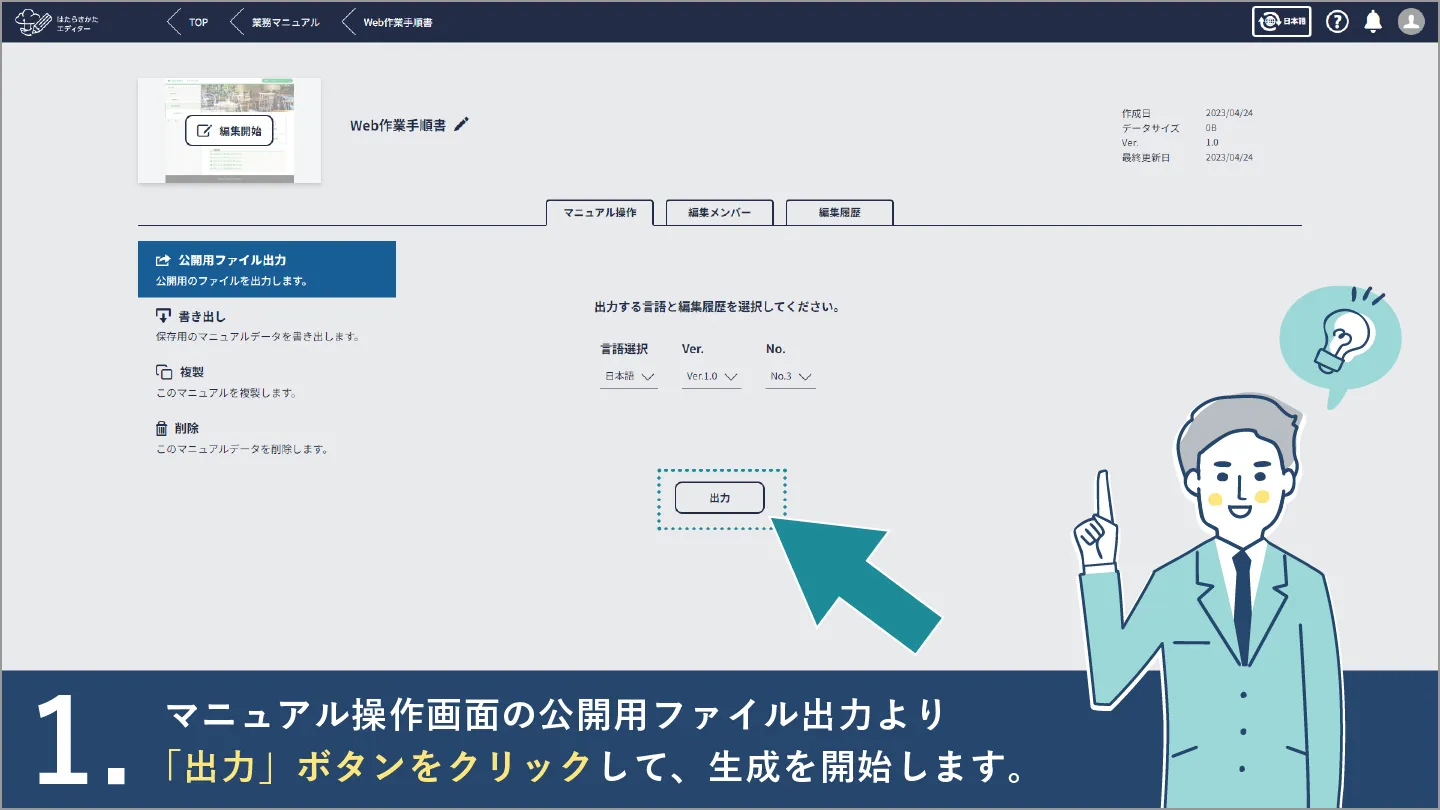The width and height of the screenshot is (1440, 810).
Task: Switch to the 編集履歴 tab
Action: click(x=839, y=213)
